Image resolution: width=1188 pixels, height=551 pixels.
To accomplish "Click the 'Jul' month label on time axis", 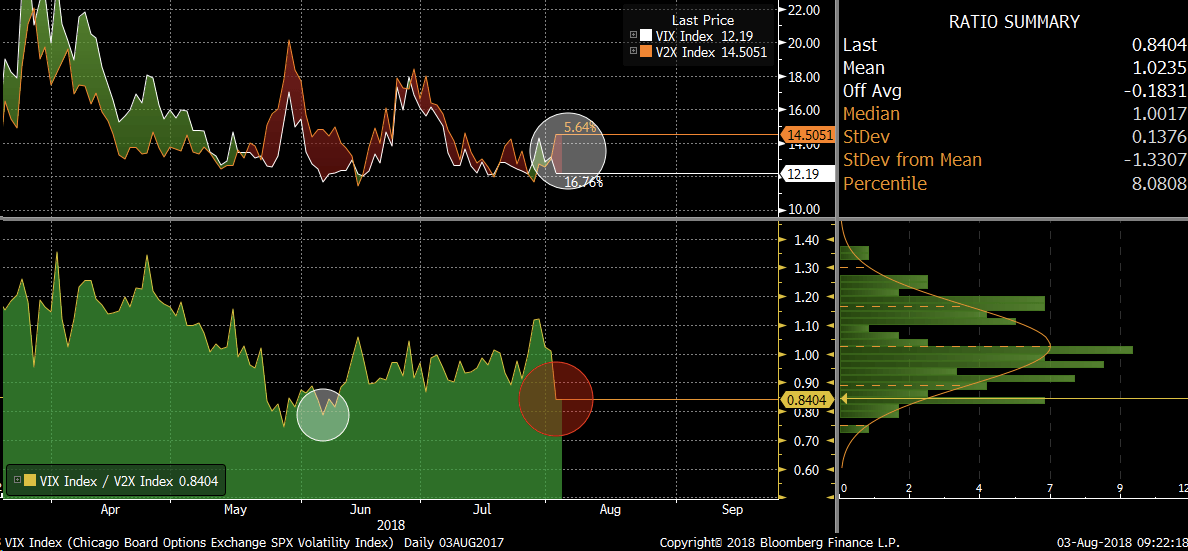I will tap(483, 510).
